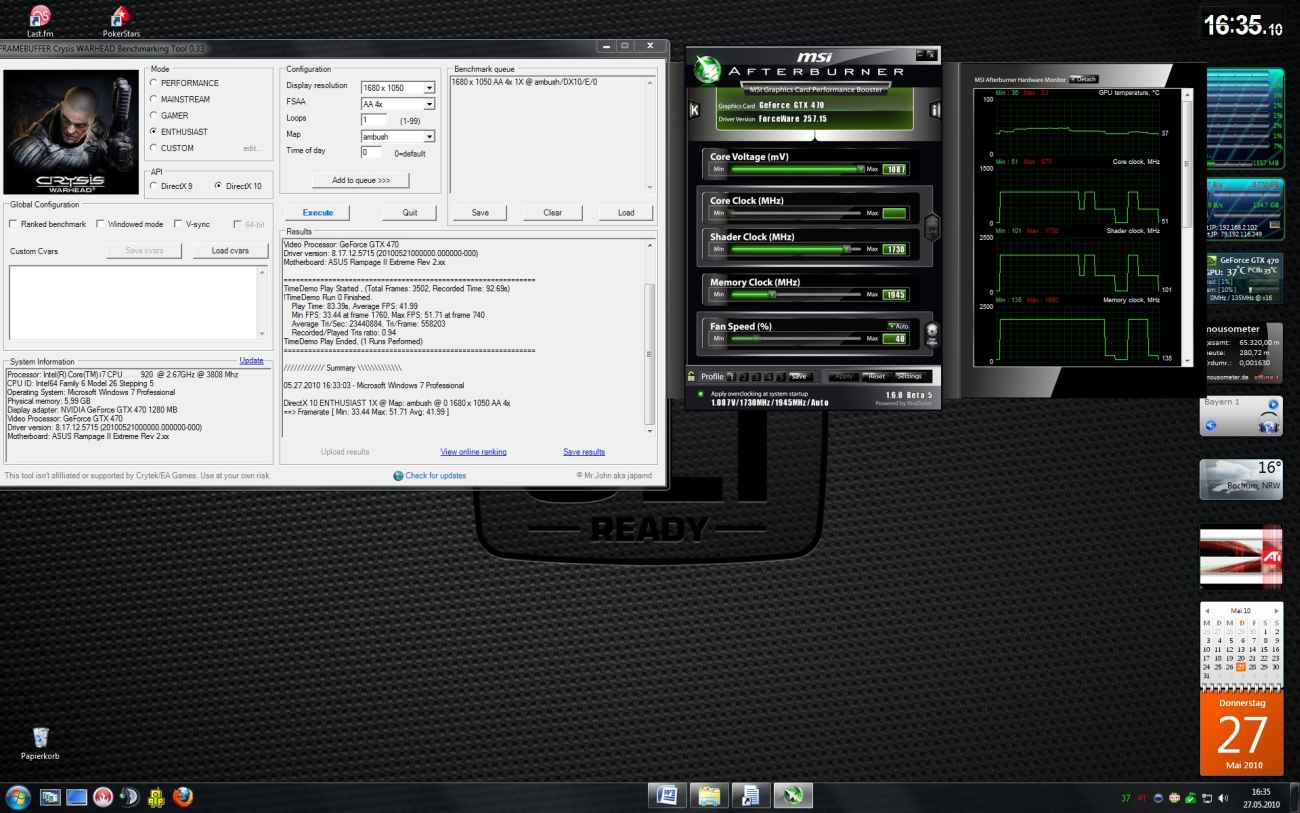Click play button on Bayern 1 radio gadget
The width and height of the screenshot is (1300, 813).
1273,405
